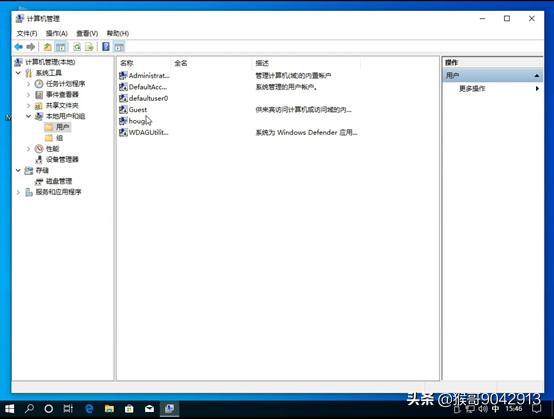Select 服务和应用程序 in the tree
The width and height of the screenshot is (554, 419).
[x=58, y=192]
